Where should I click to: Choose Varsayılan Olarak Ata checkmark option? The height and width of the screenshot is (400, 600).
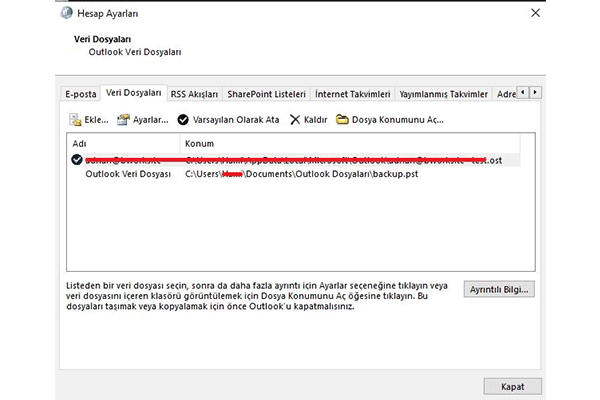[228, 120]
